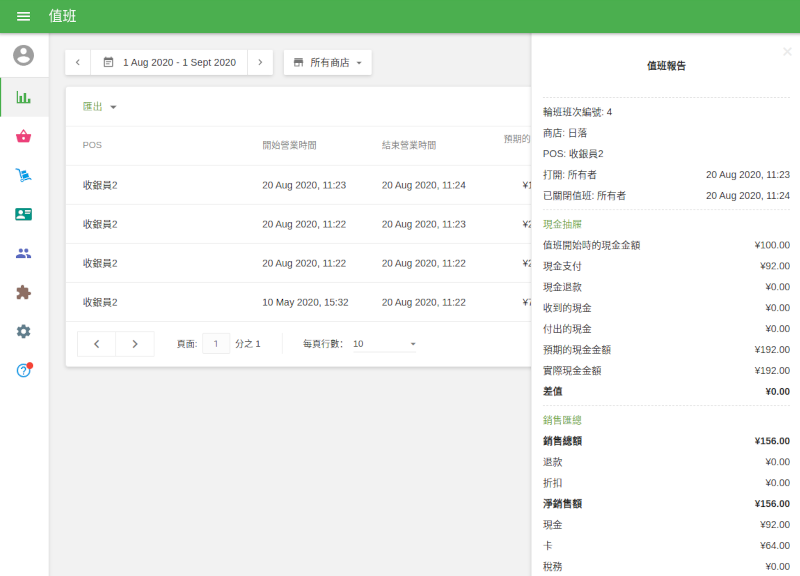The height and width of the screenshot is (576, 800).
Task: Open the Apps puzzle piece icon
Action: (24, 293)
